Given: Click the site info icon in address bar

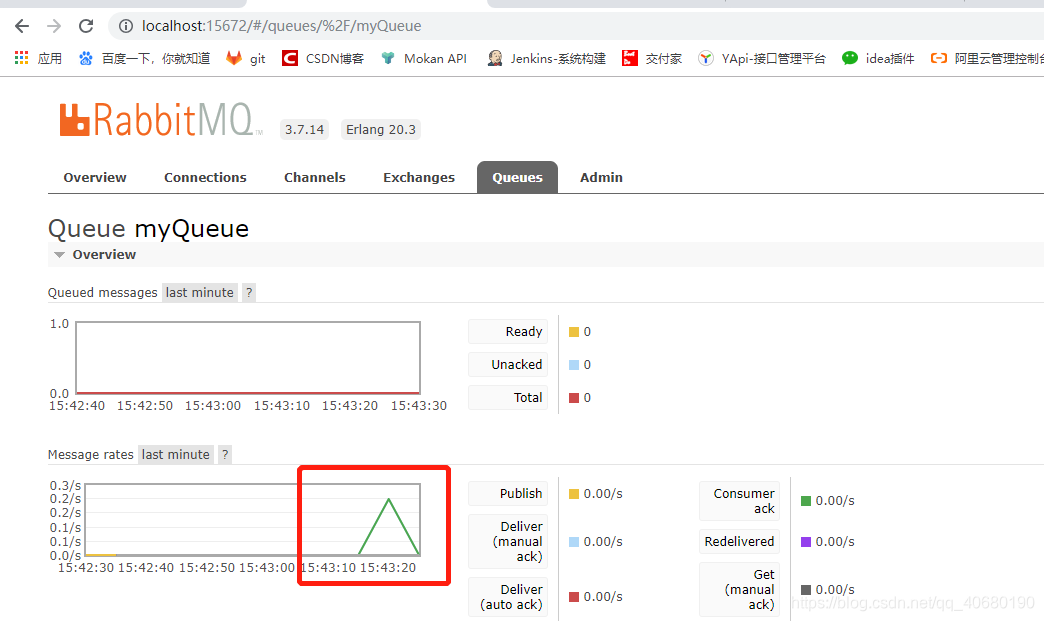Looking at the screenshot, I should 125,26.
